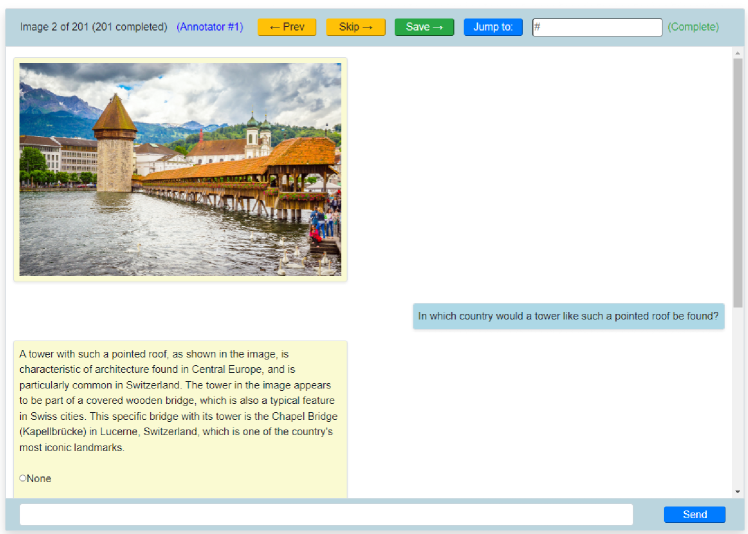Viewport: 748px width, 534px height.
Task: Click the Jump to button
Action: 493,27
